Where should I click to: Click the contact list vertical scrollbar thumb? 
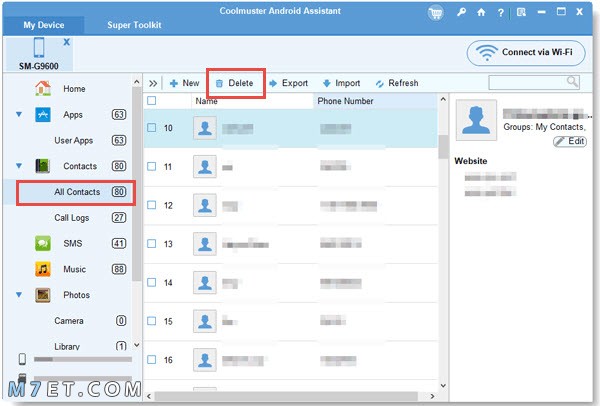pos(443,147)
